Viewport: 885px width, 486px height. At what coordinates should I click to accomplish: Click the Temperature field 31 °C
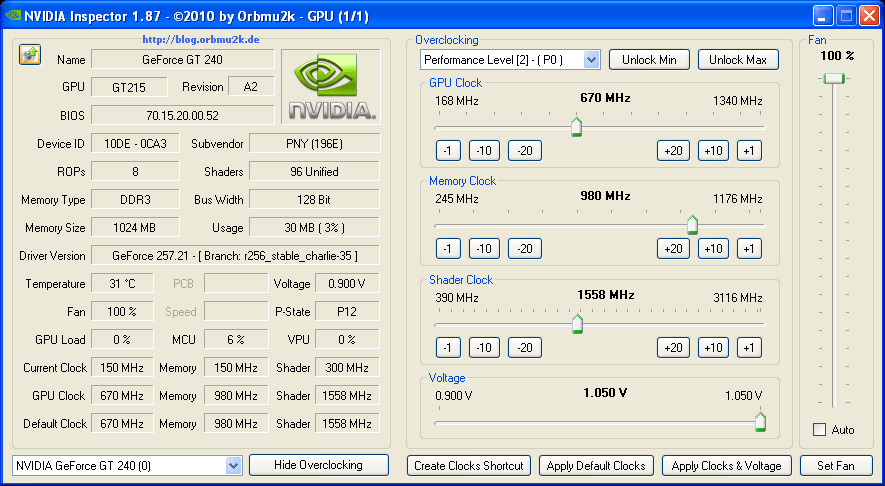(122, 283)
